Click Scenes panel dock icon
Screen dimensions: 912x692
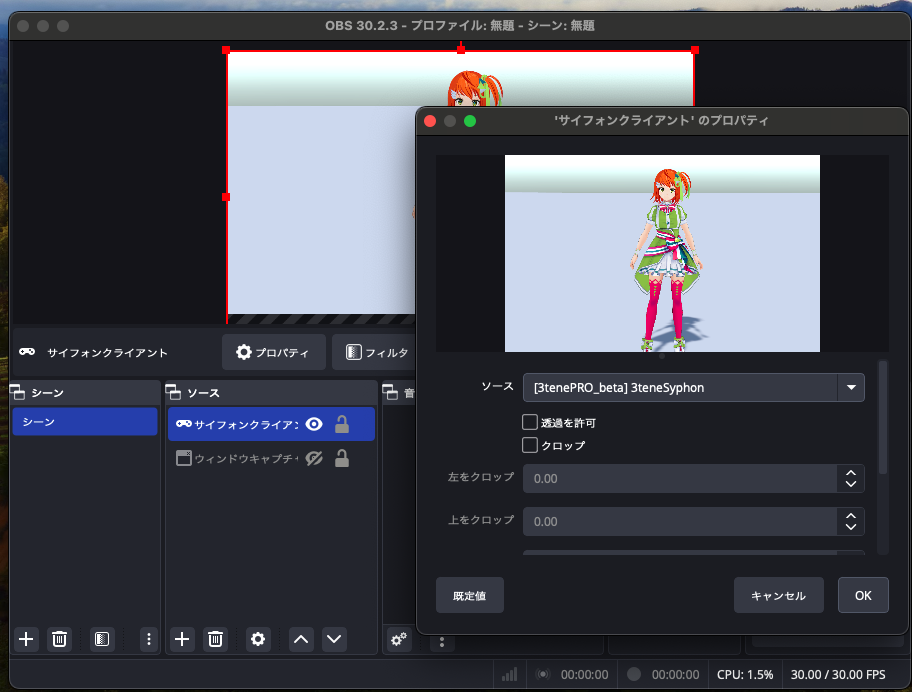pos(18,393)
